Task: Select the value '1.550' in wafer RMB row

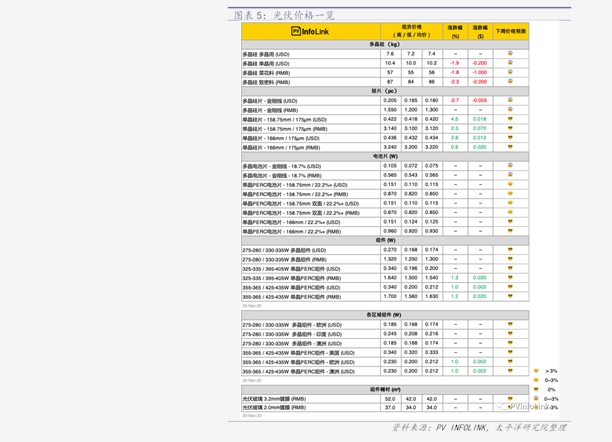Action: pyautogui.click(x=390, y=110)
